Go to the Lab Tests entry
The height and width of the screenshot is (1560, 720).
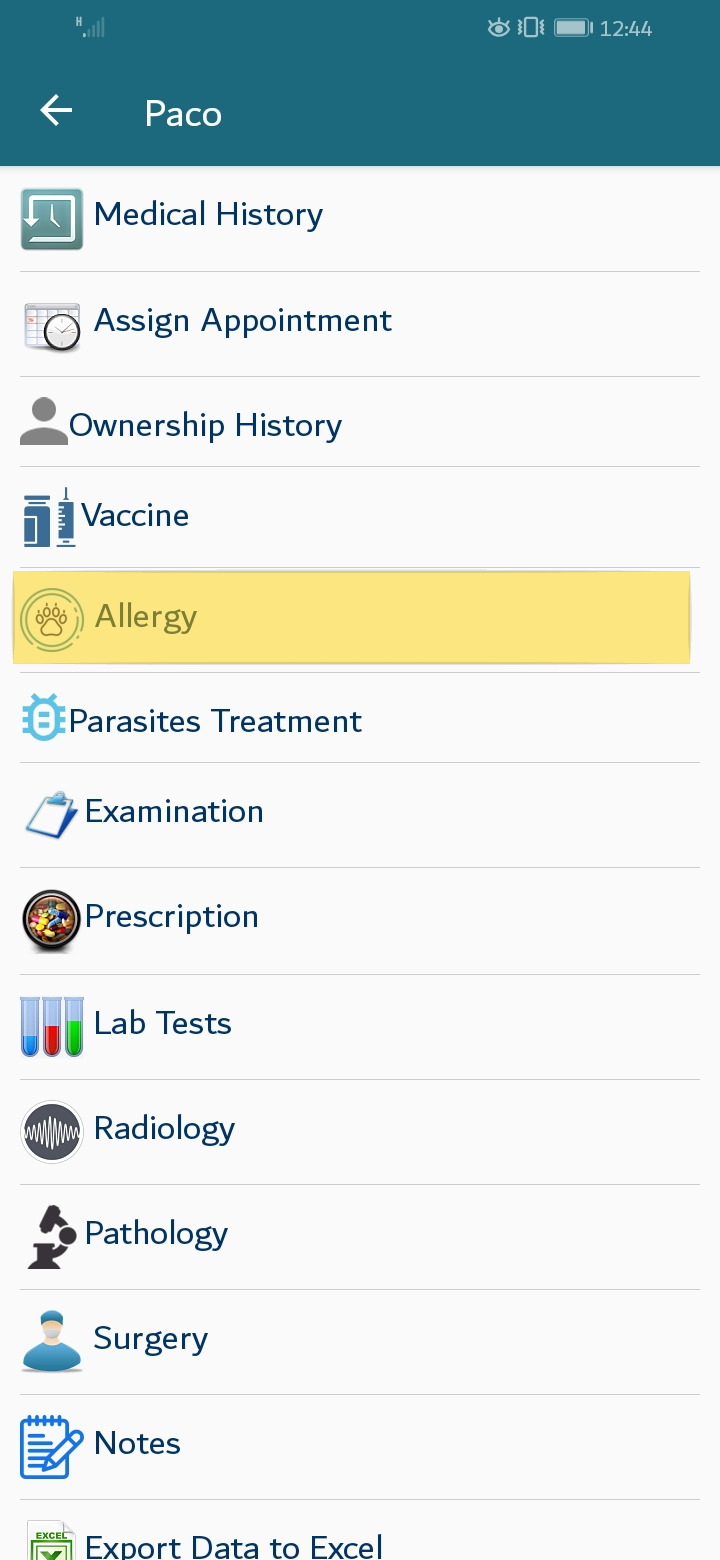click(360, 1026)
